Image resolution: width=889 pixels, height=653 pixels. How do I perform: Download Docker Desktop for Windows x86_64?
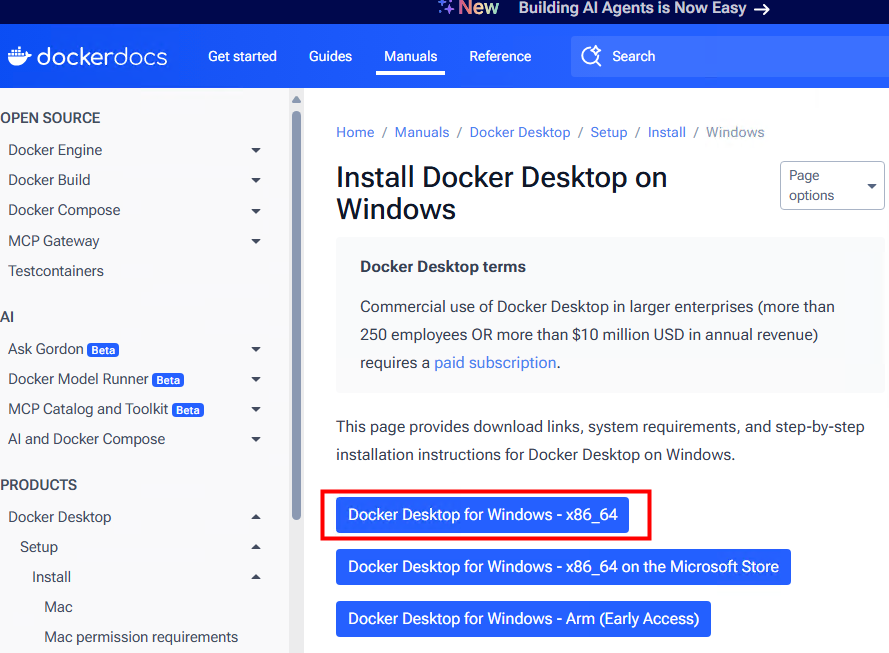pos(482,515)
